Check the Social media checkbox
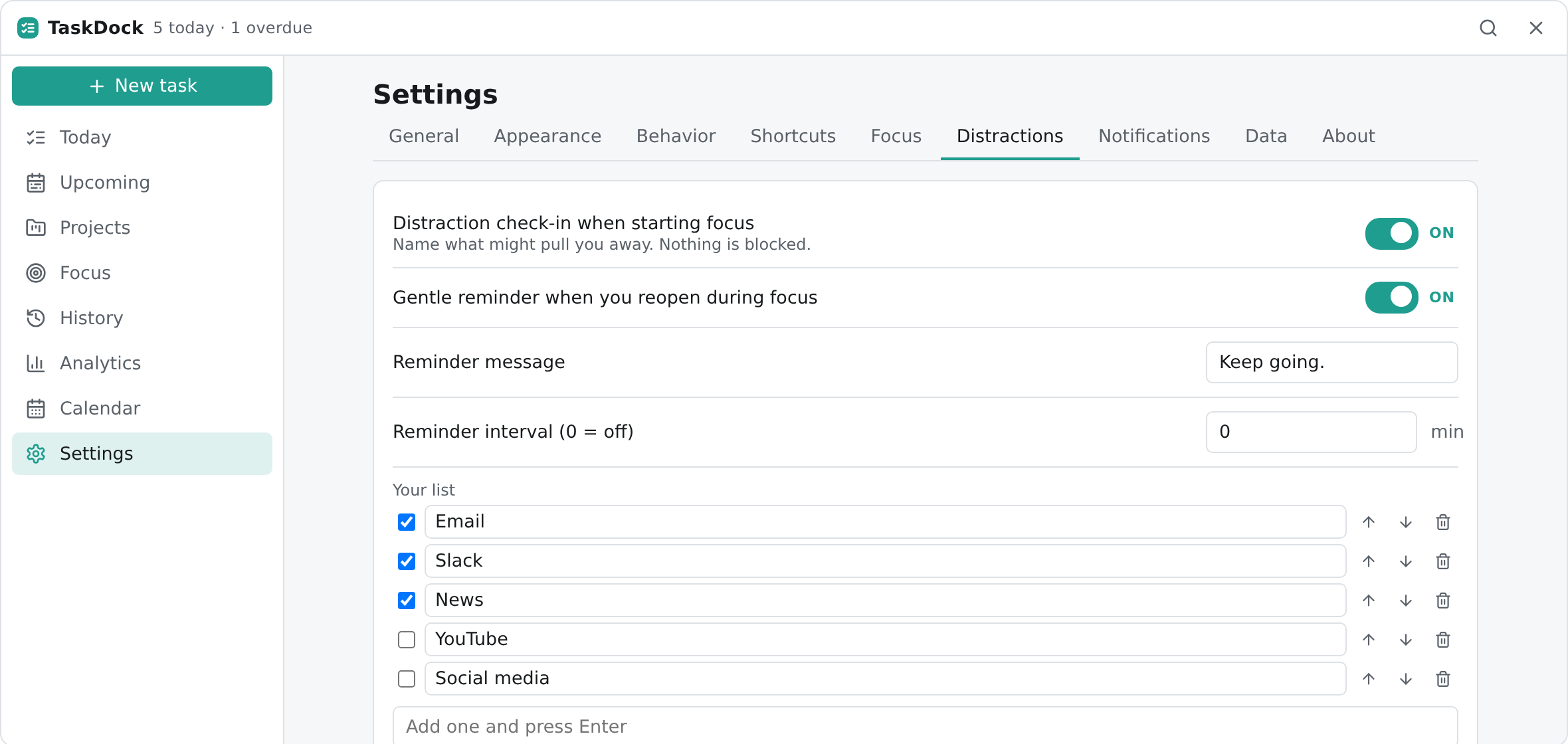1568x744 pixels. pyautogui.click(x=407, y=679)
